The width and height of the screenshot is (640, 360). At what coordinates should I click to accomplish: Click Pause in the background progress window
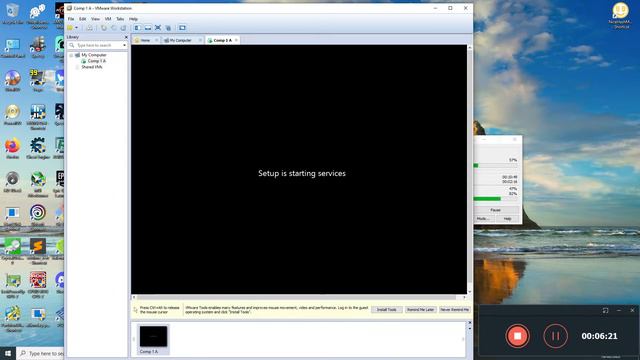[496, 210]
